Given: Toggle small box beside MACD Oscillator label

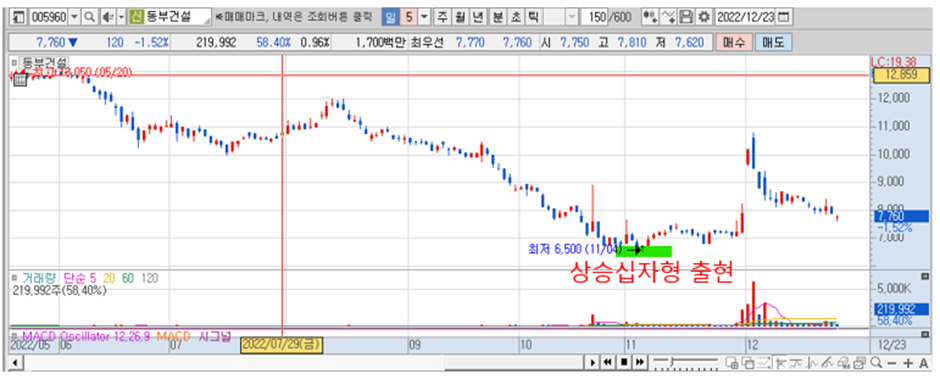Looking at the screenshot, I should tap(14, 336).
